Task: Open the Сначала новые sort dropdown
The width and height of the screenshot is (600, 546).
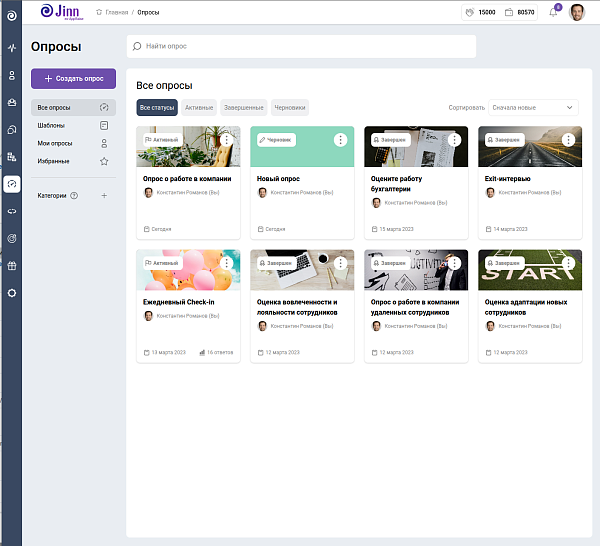Action: [x=533, y=108]
